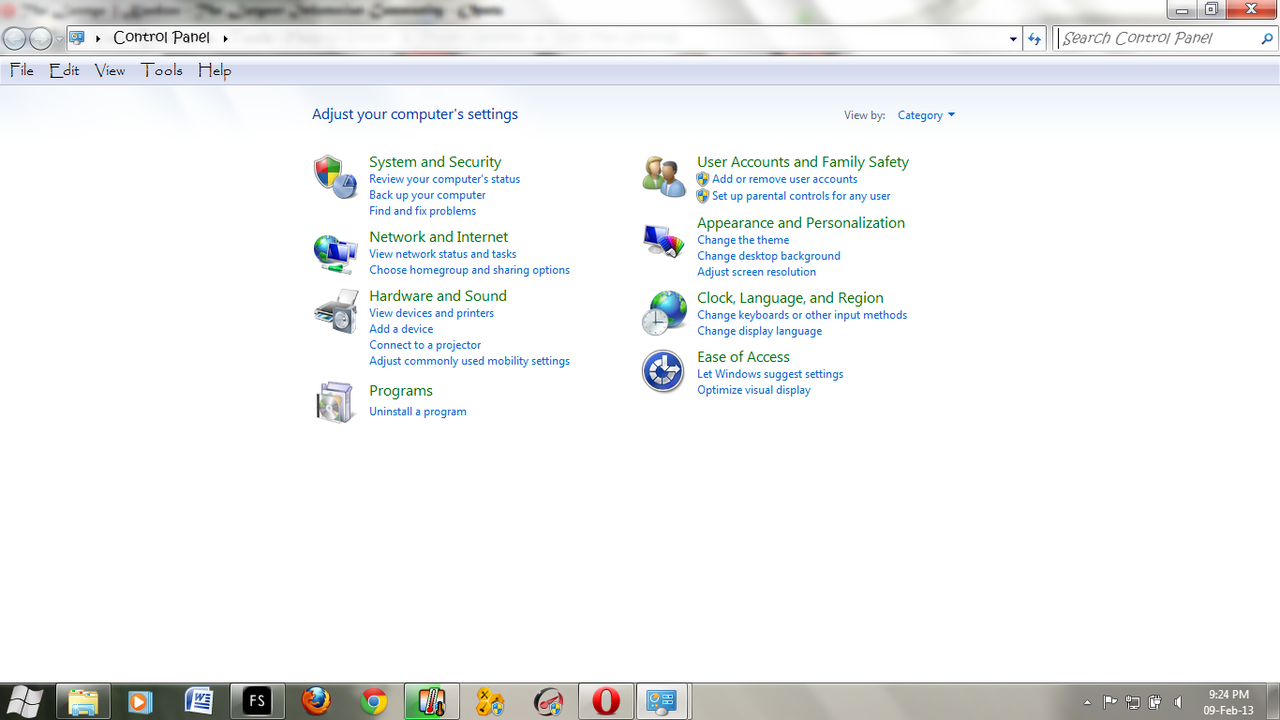Click Change display language
Image resolution: width=1280 pixels, height=720 pixels.
(x=759, y=331)
